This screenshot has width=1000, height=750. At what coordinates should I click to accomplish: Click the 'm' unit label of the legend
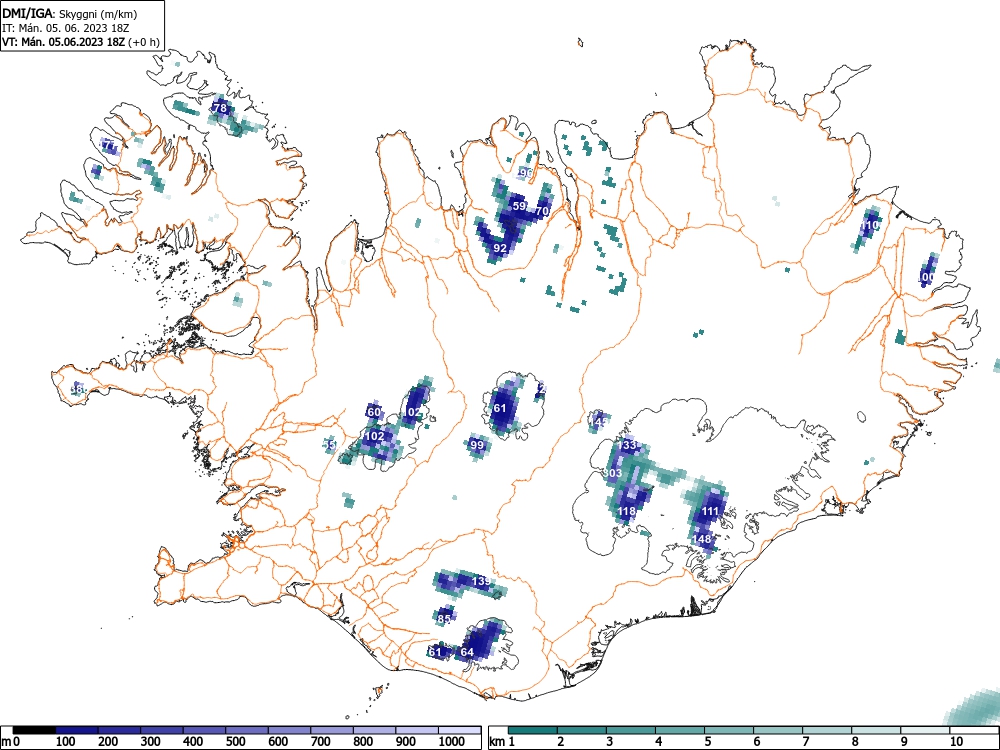pyautogui.click(x=6, y=742)
